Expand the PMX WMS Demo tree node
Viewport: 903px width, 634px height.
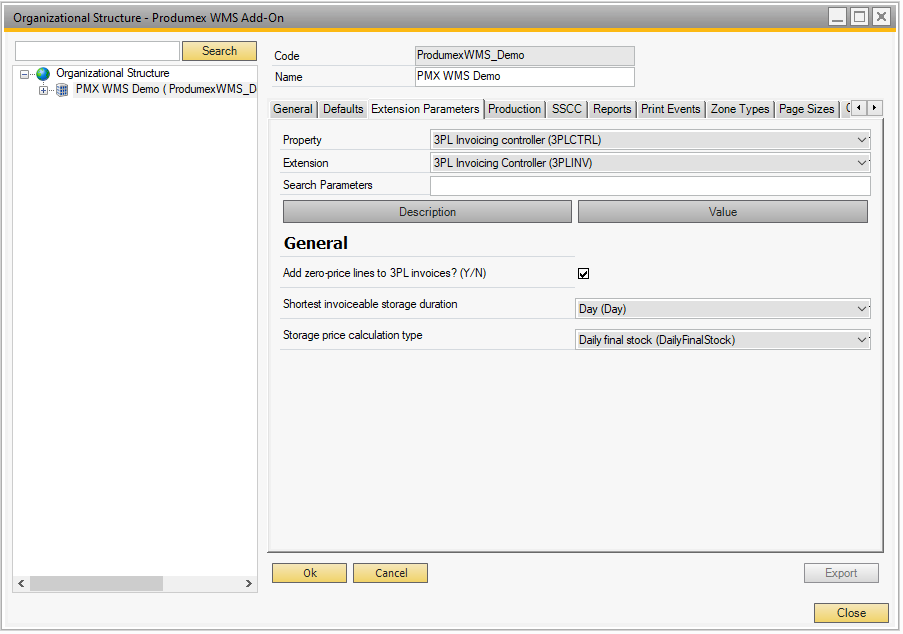point(43,89)
